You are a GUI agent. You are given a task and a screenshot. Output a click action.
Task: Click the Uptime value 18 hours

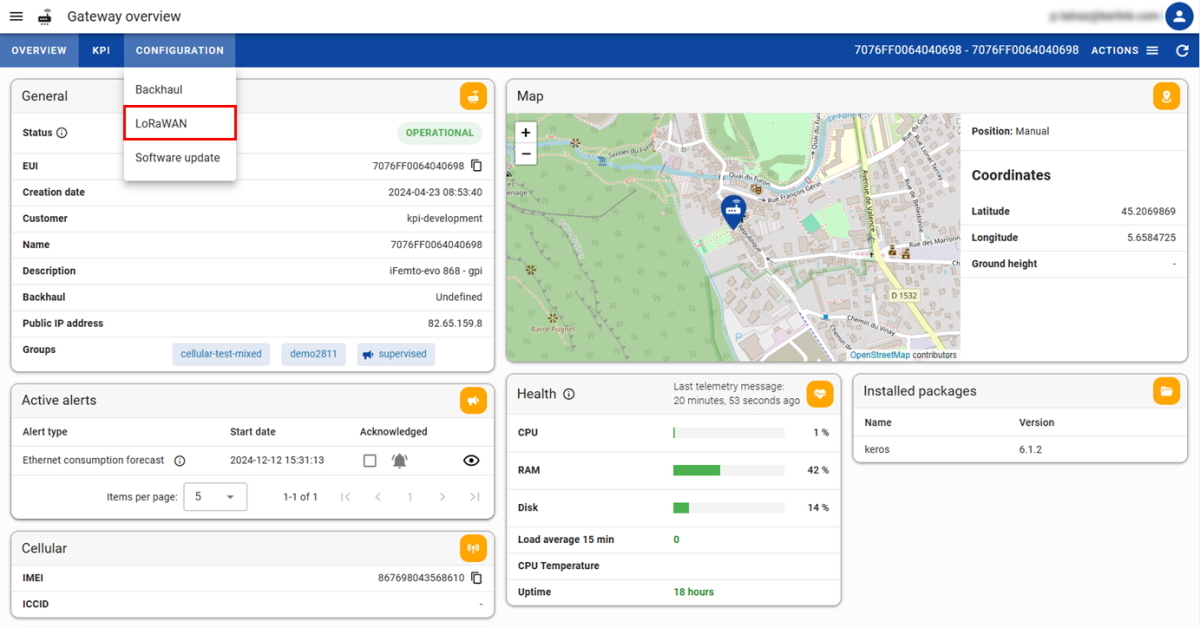(694, 592)
